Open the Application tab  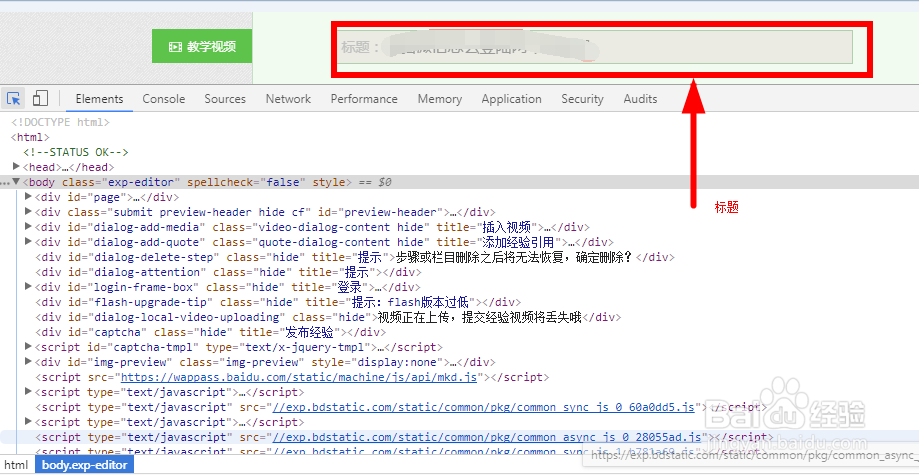(x=512, y=99)
